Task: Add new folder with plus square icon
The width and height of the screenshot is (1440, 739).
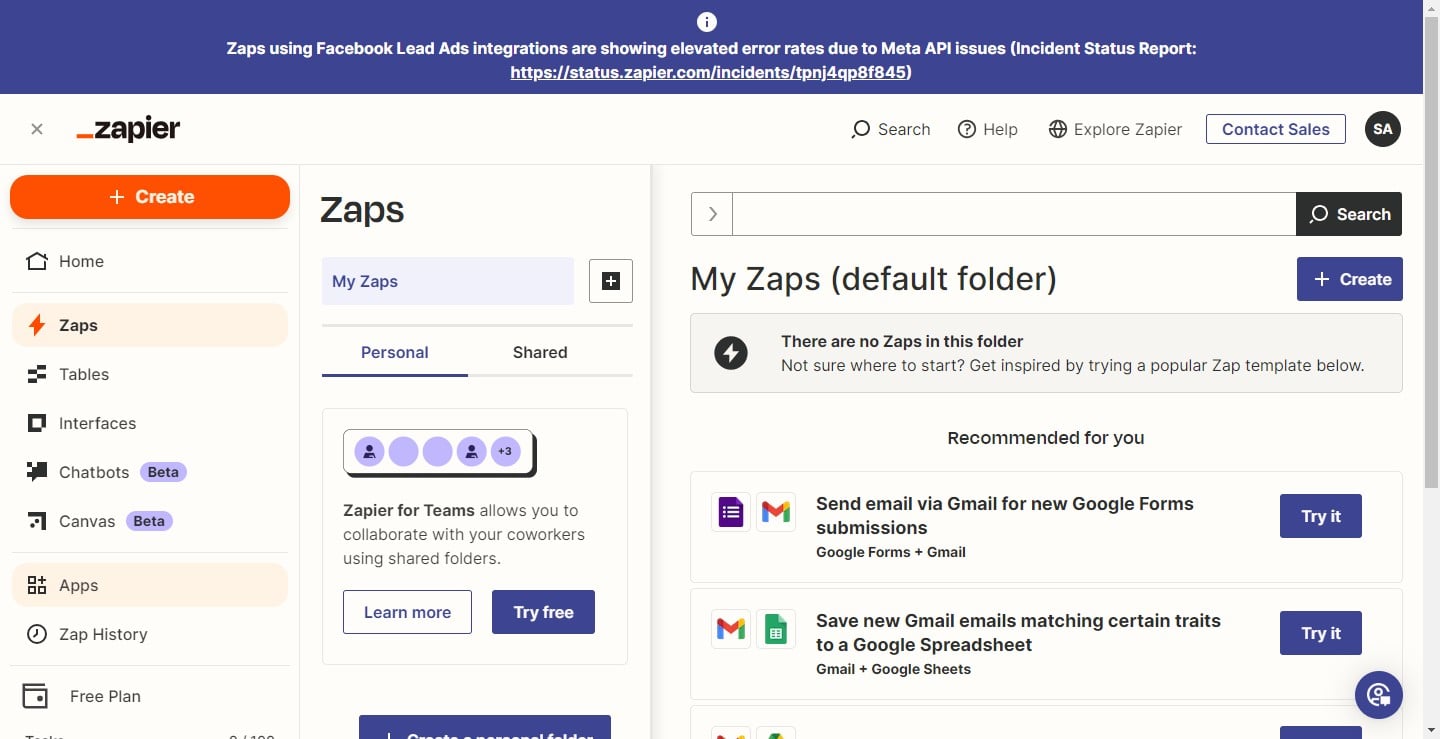Action: (610, 281)
